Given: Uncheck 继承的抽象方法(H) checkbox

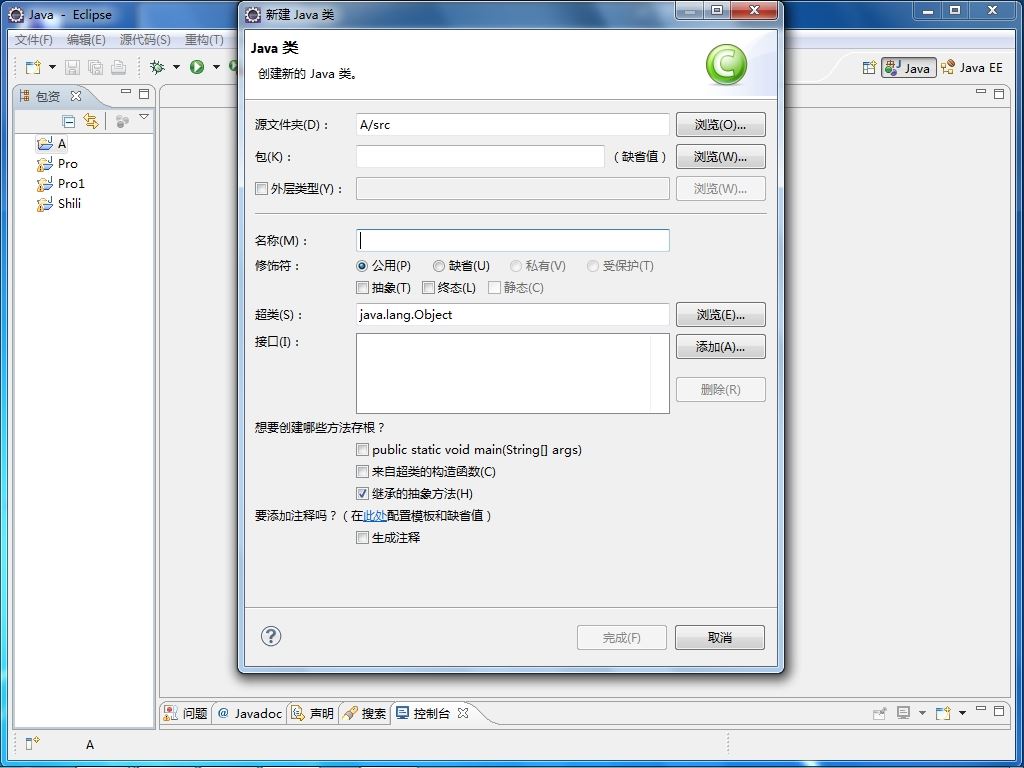Looking at the screenshot, I should 362,494.
